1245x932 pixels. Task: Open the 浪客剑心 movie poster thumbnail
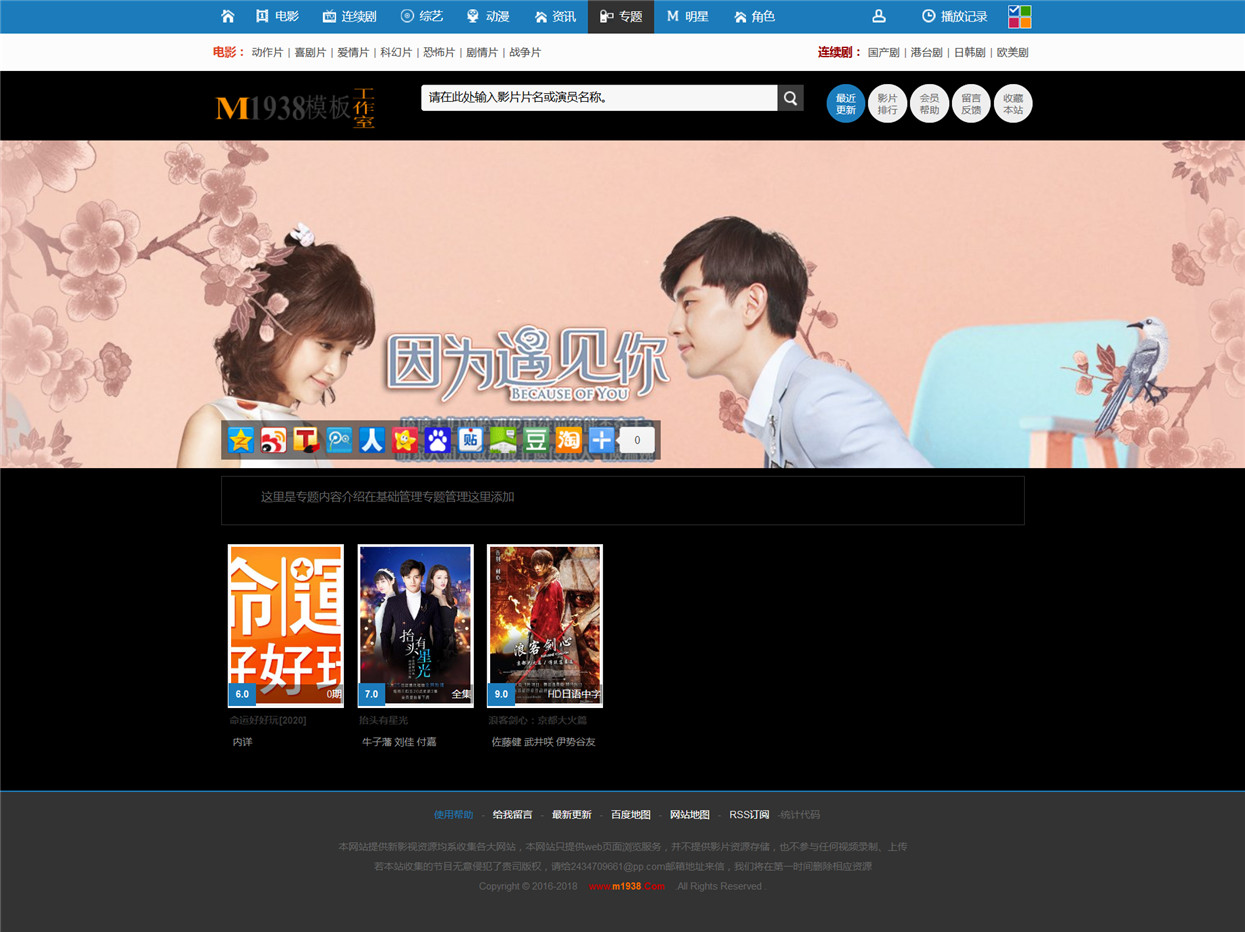click(545, 626)
